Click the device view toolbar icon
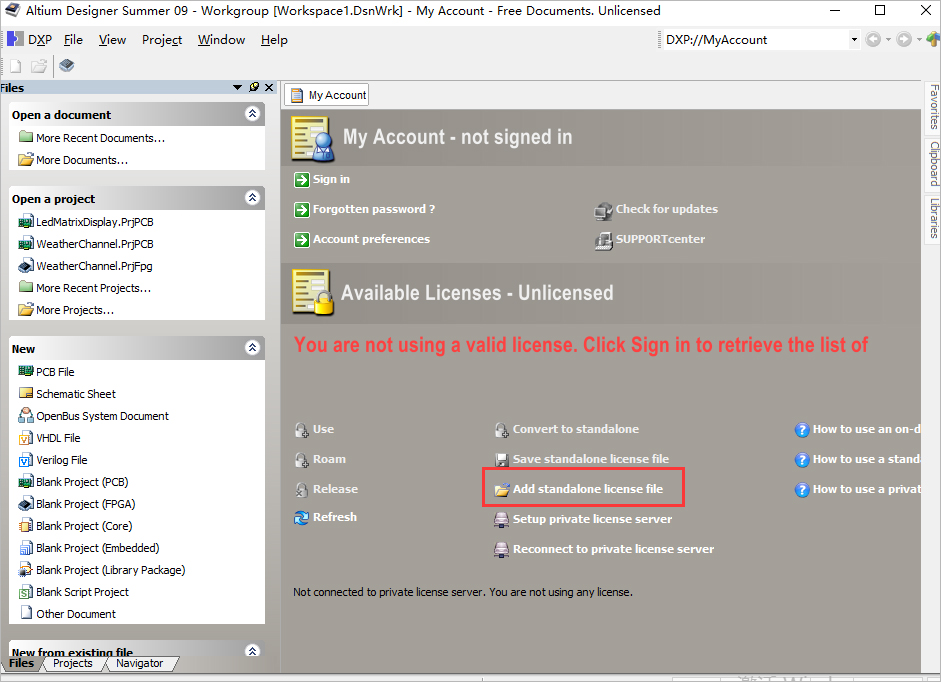 tap(67, 65)
